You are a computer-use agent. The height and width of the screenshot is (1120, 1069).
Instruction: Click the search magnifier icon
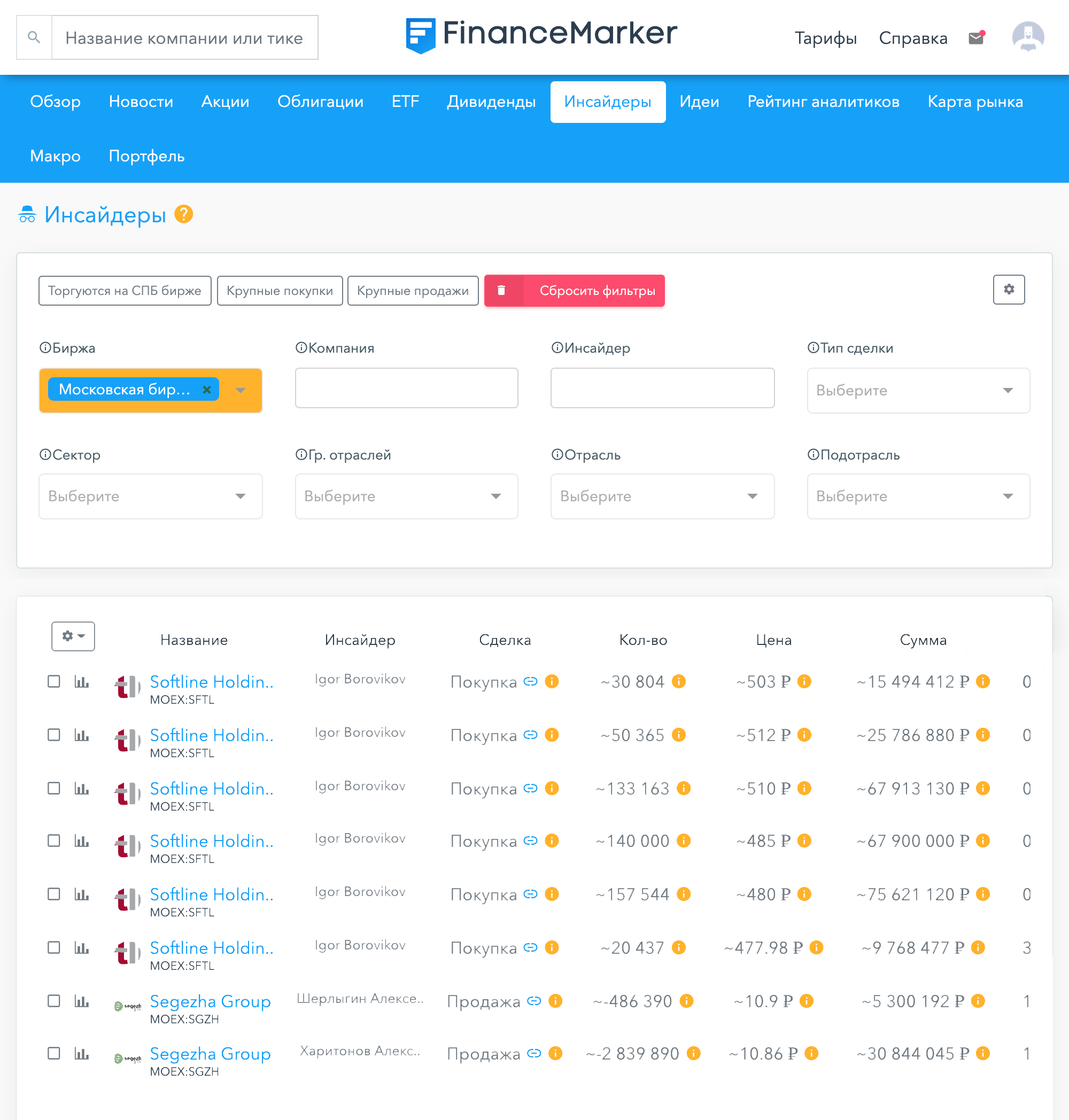click(x=34, y=37)
